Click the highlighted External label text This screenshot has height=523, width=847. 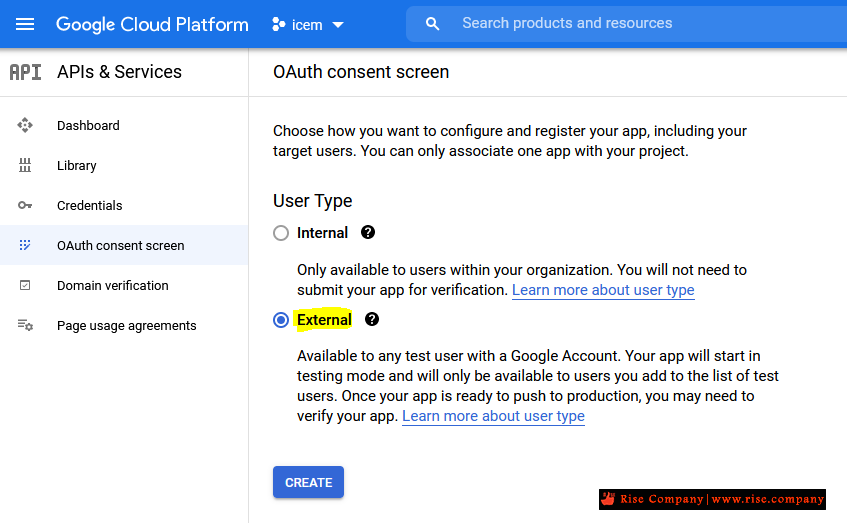pos(324,320)
